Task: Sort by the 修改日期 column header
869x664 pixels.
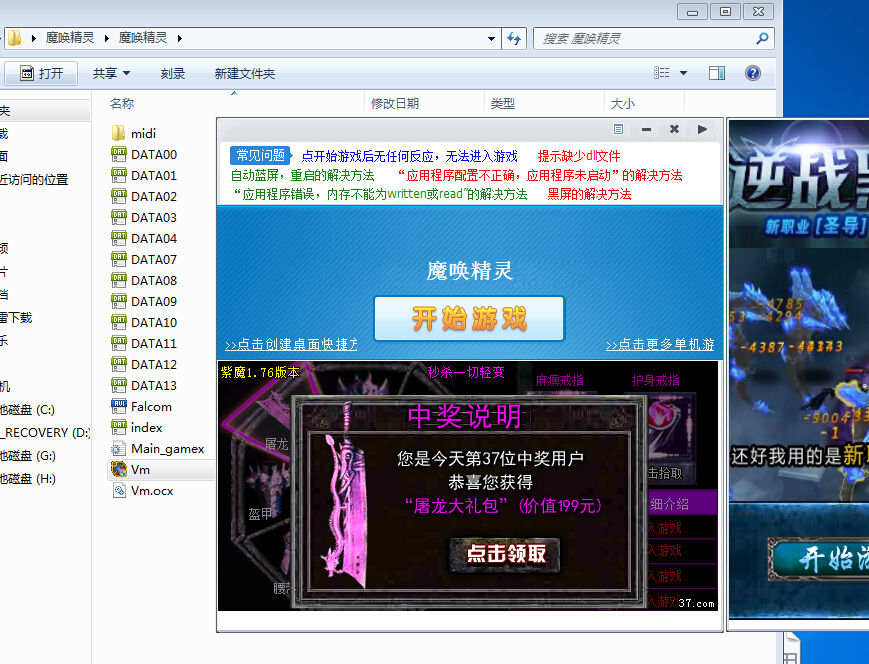Action: pyautogui.click(x=395, y=104)
